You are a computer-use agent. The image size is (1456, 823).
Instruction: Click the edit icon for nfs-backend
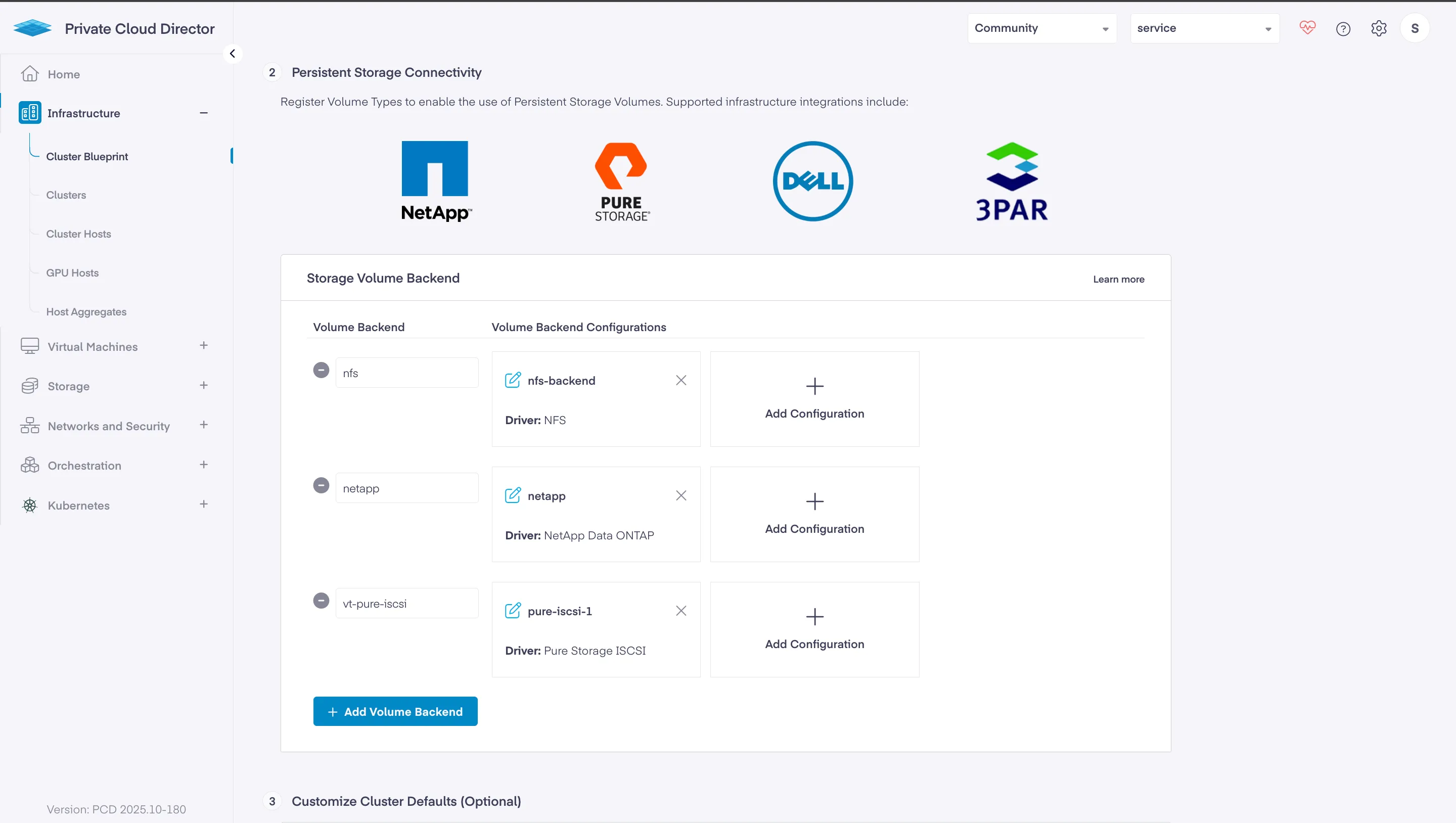[x=512, y=380]
